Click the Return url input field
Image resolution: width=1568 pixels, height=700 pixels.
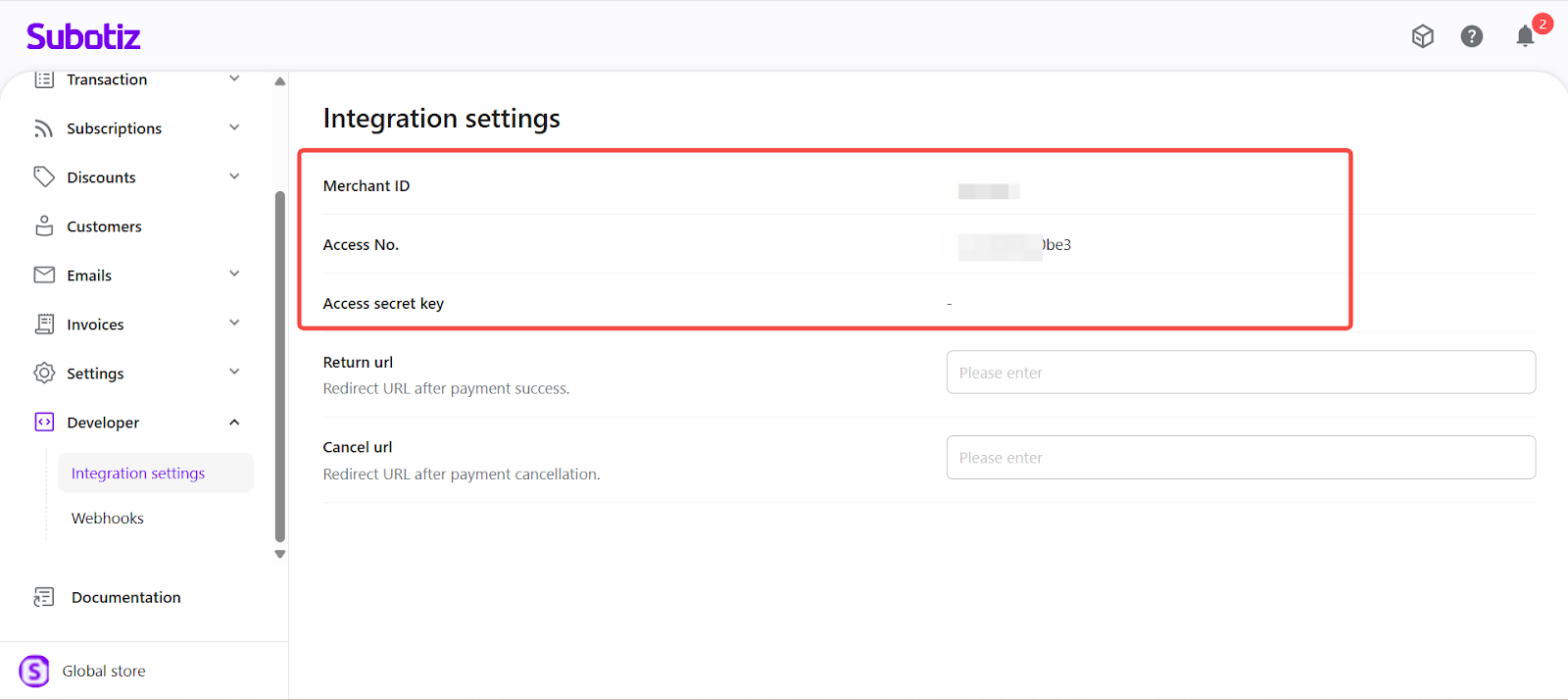[1241, 373]
